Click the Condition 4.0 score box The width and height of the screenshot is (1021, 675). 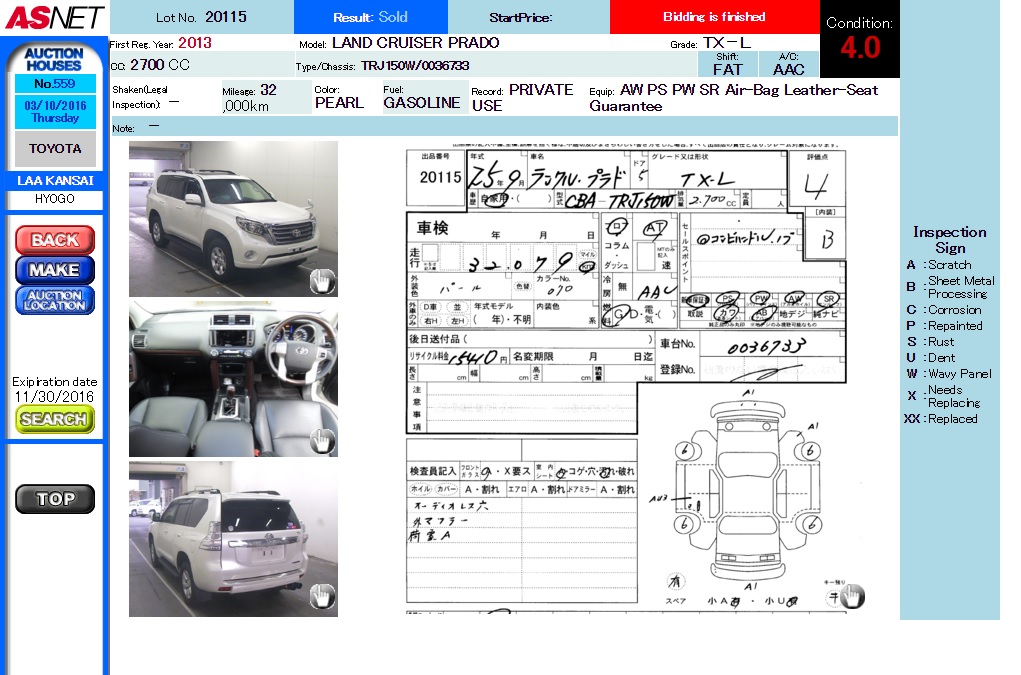[859, 40]
